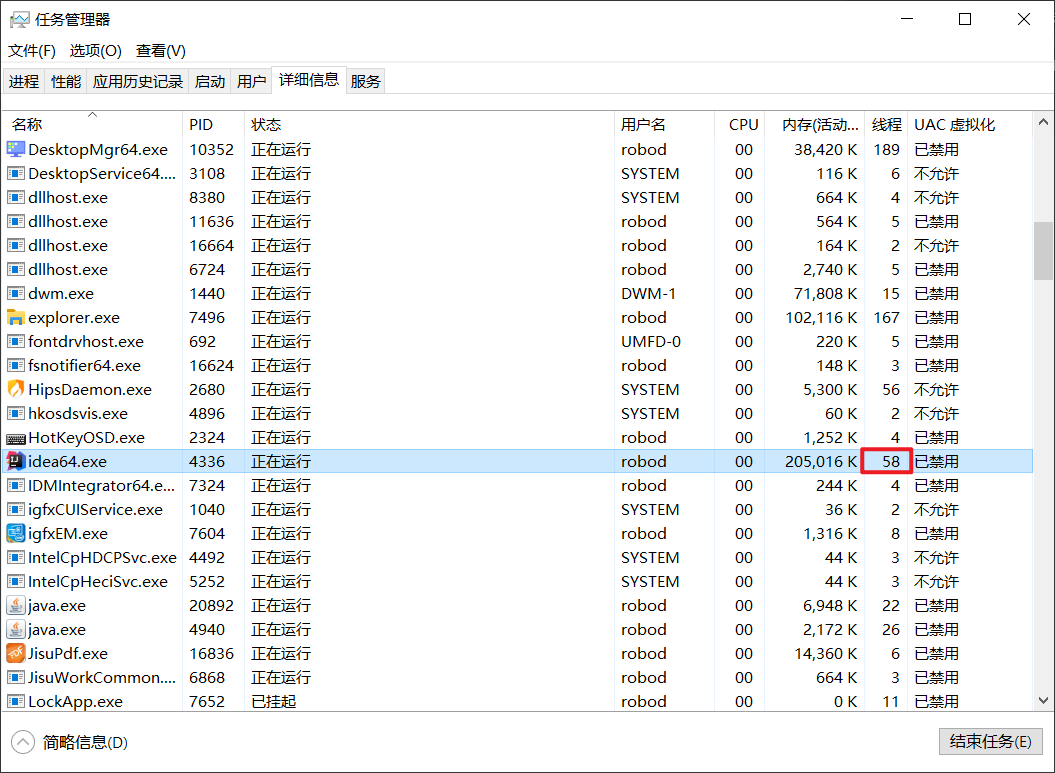Click PID value 4336

tap(207, 462)
